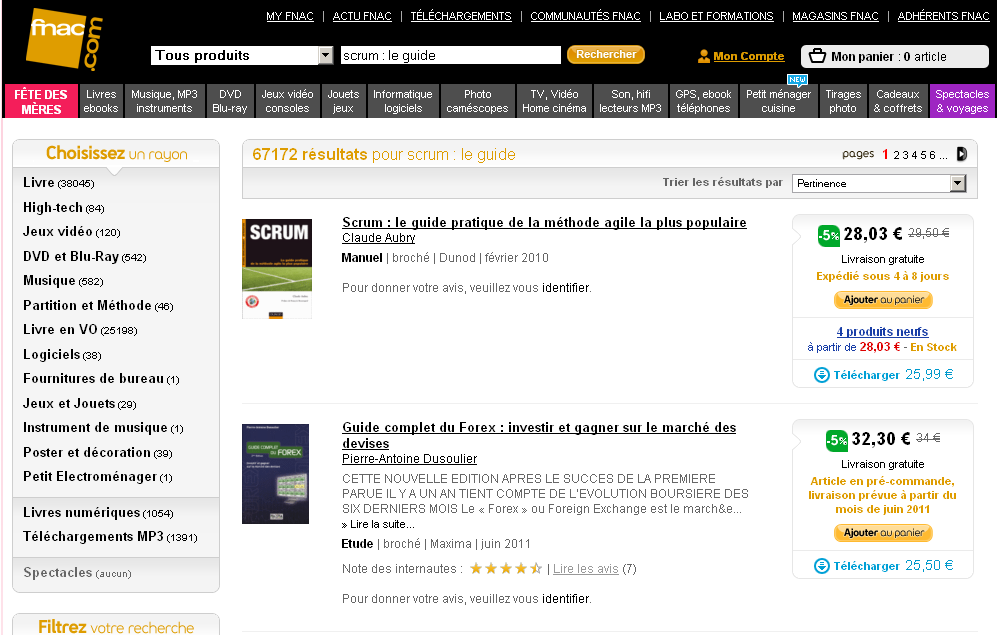Click the LABO ET FORMATIONS link
The height and width of the screenshot is (635, 998).
coord(716,16)
